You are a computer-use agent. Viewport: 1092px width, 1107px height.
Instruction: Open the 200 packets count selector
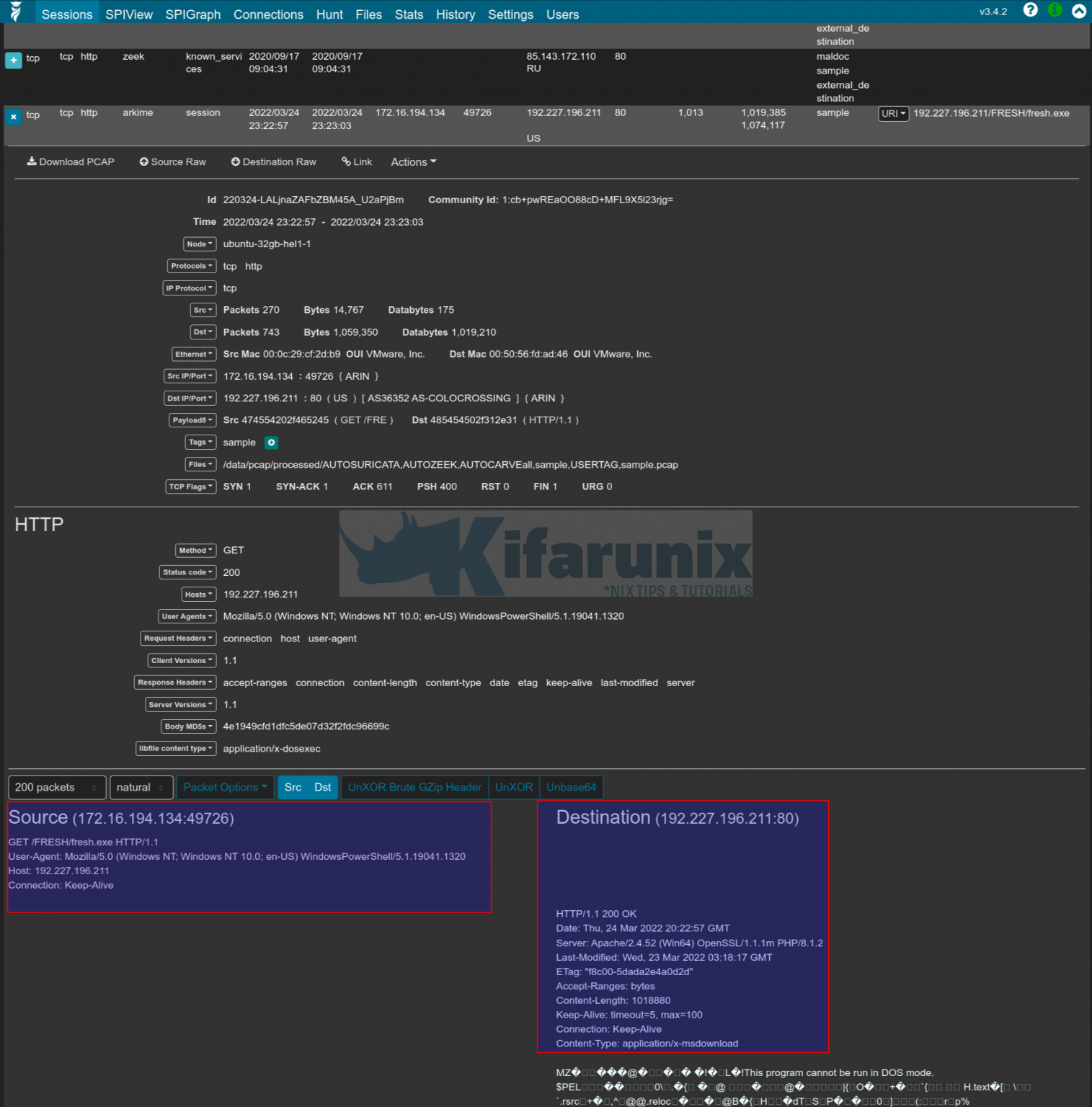click(56, 787)
